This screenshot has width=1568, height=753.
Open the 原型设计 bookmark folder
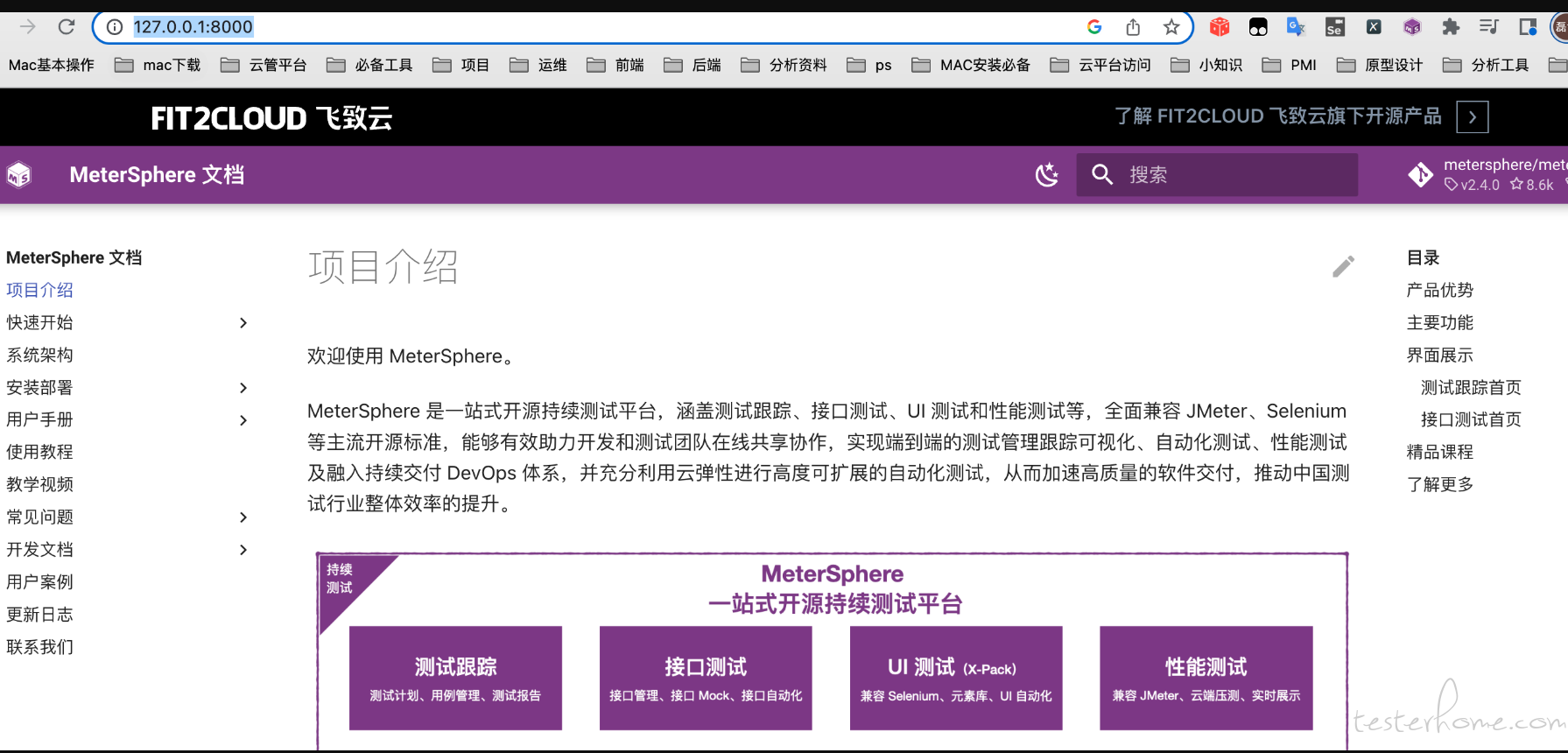pyautogui.click(x=1380, y=65)
